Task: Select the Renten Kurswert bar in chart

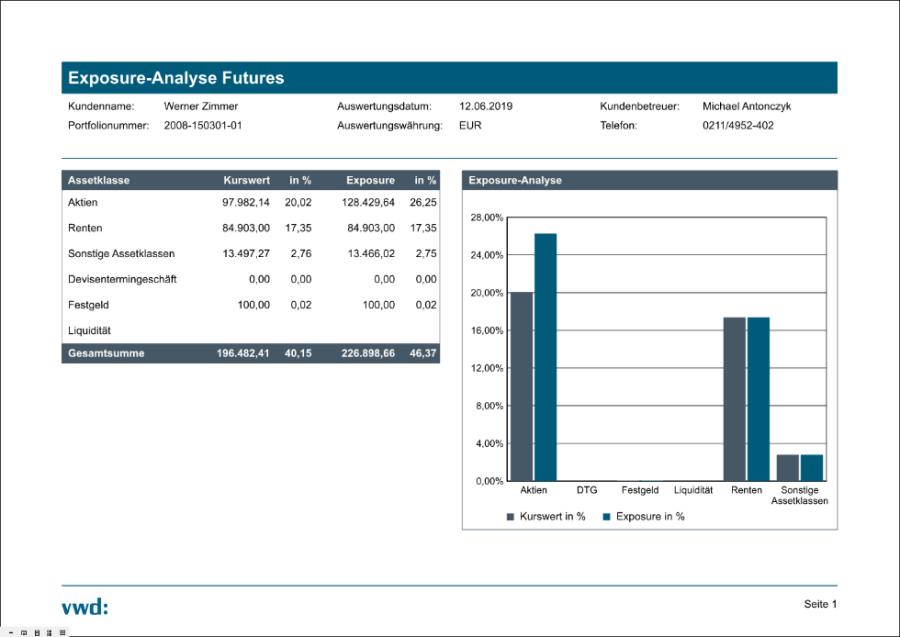Action: [x=734, y=399]
